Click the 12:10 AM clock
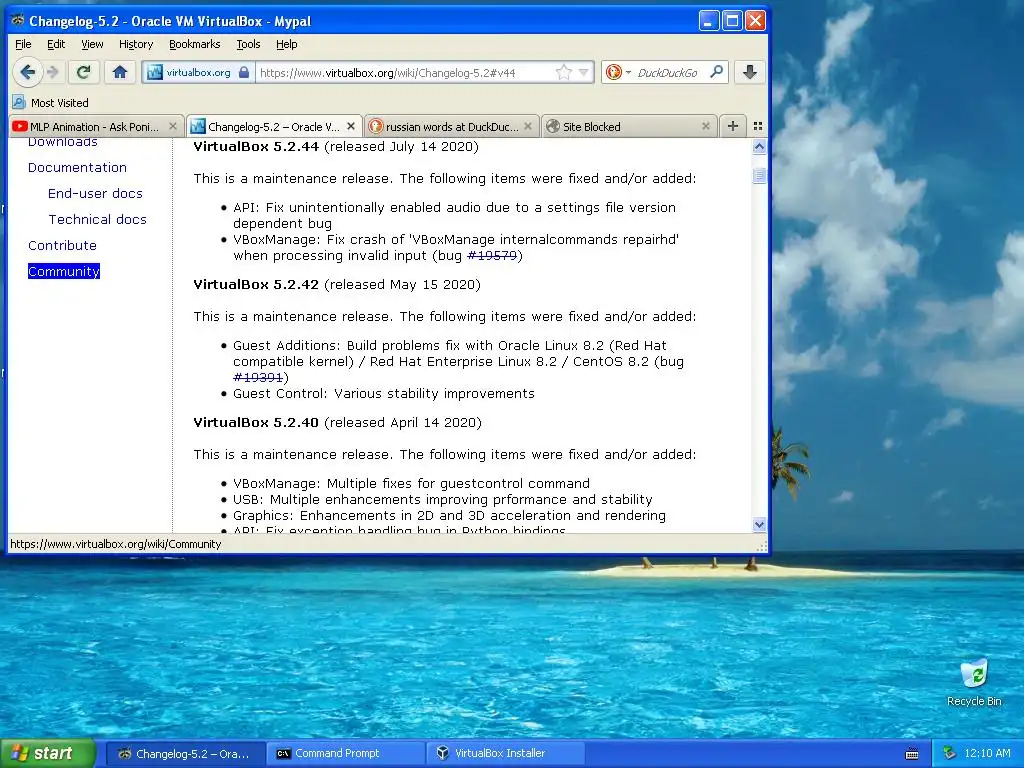1024x768 pixels. (987, 753)
